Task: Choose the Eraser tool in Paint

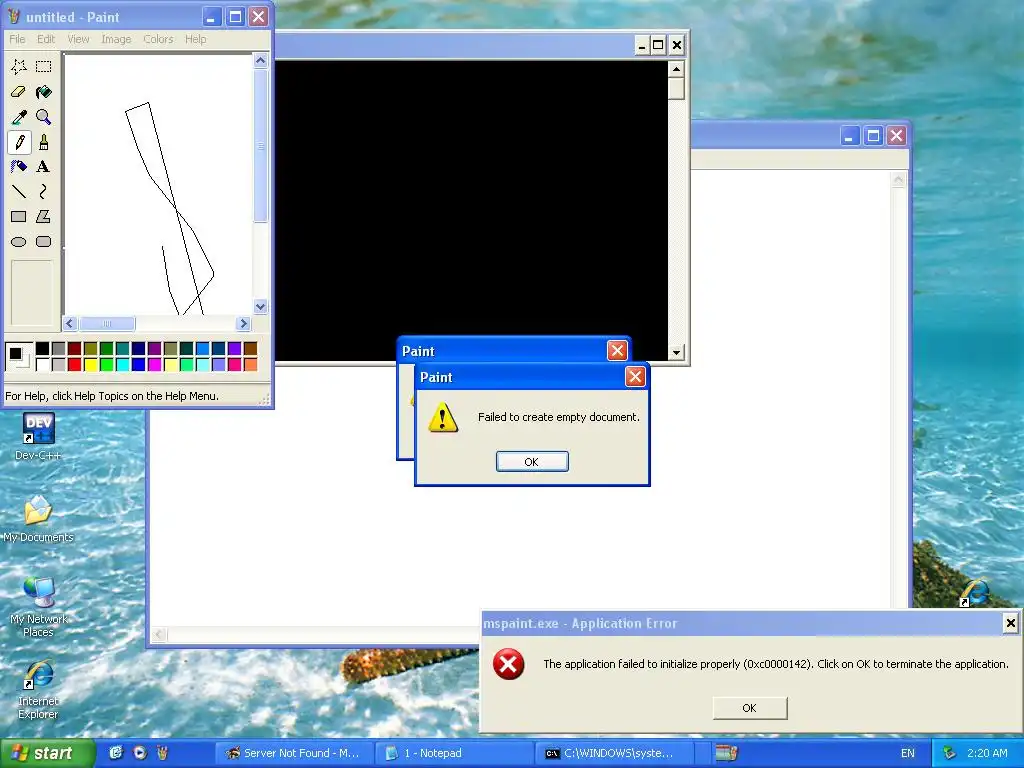Action: (x=19, y=92)
